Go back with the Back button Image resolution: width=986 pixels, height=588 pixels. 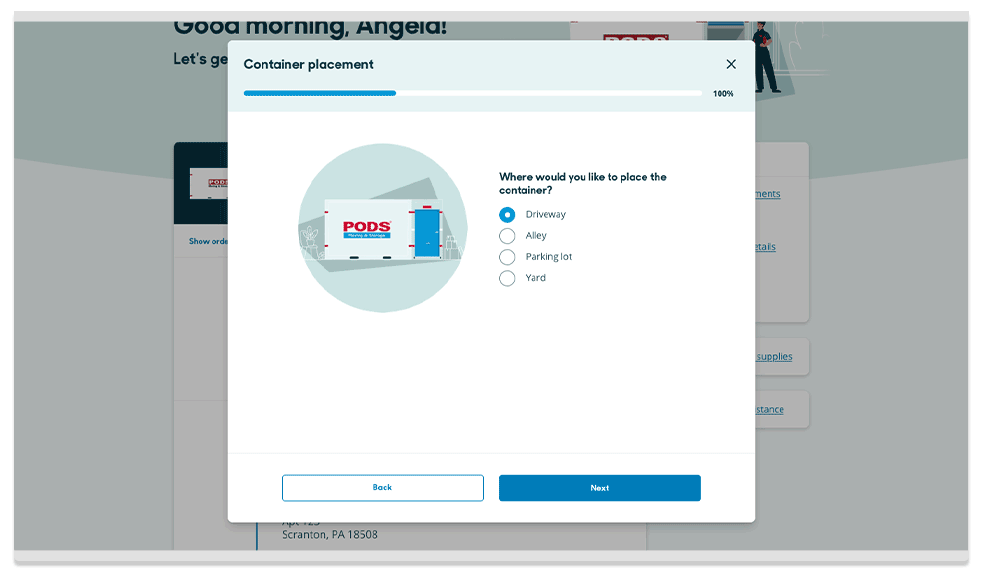382,488
